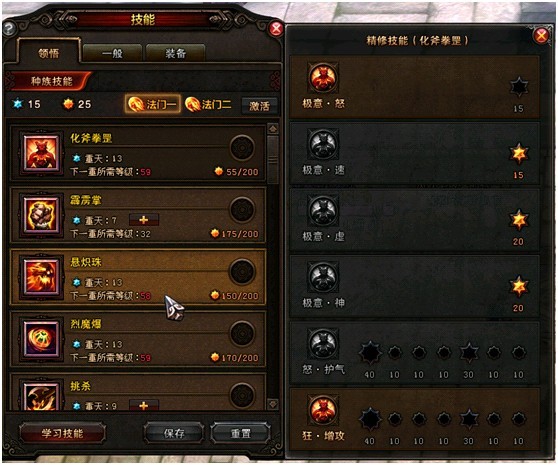
Task: Select the 悬炽珠 flame skill icon
Action: [x=41, y=277]
